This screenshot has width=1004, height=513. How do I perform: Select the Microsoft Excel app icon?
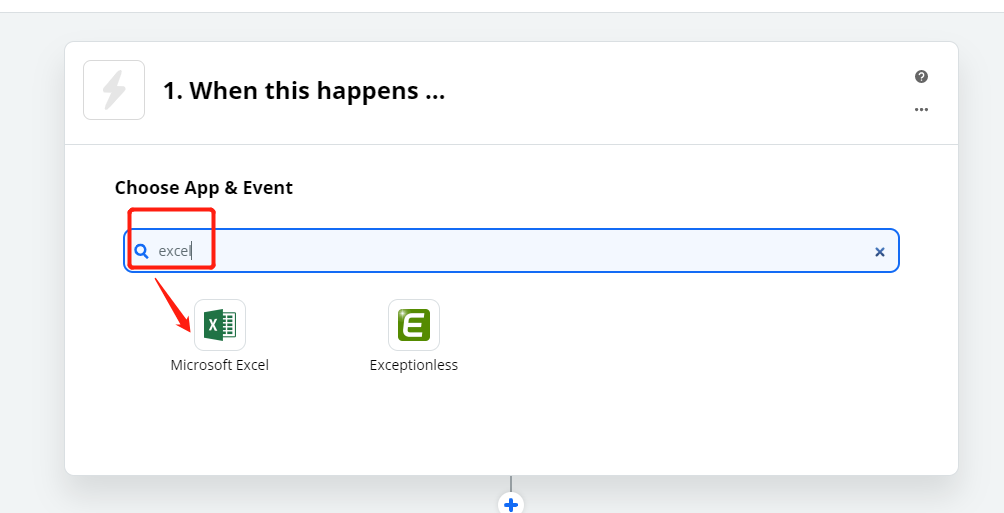click(x=220, y=325)
